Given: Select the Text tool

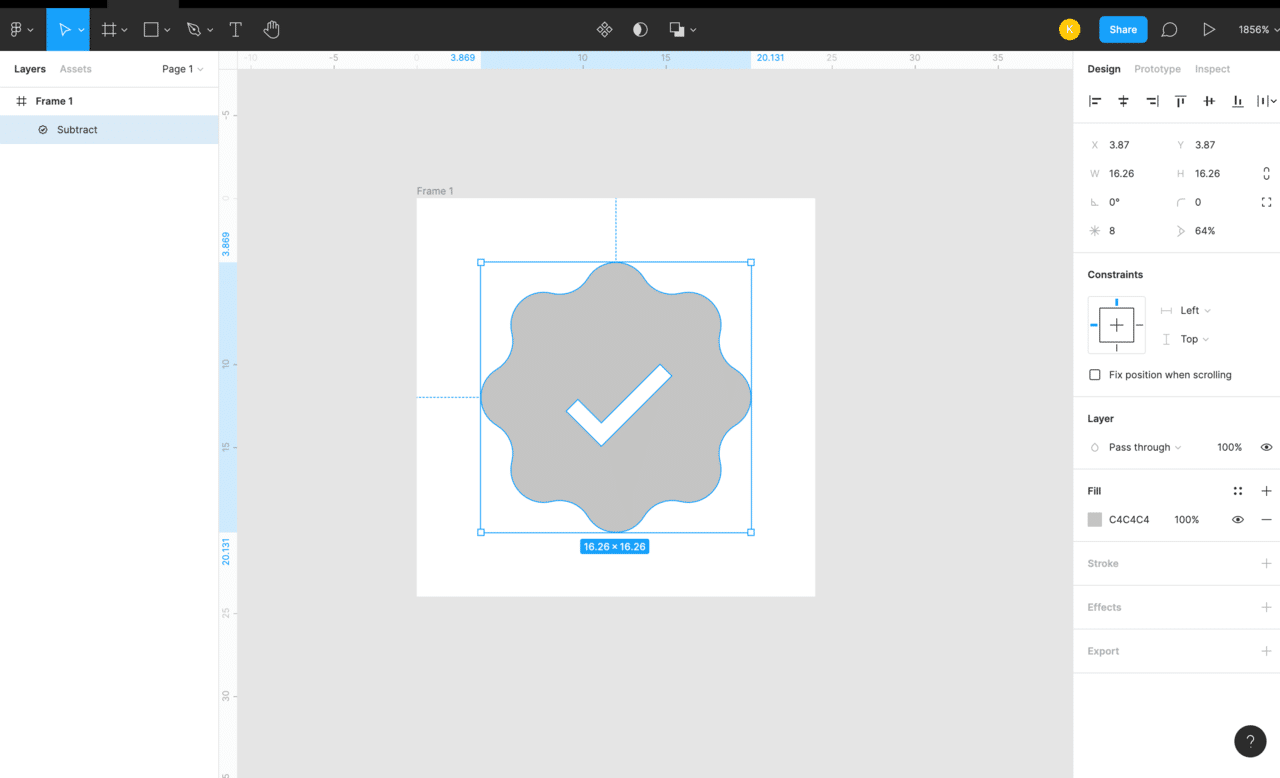Looking at the screenshot, I should [x=235, y=30].
